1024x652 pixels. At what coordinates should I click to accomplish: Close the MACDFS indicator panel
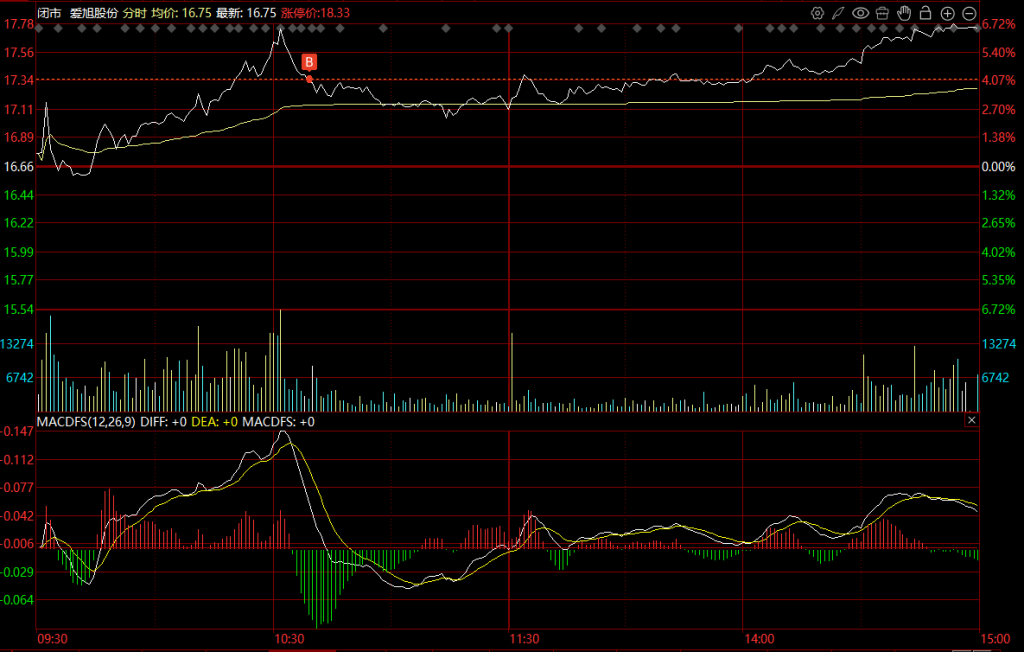click(x=970, y=422)
